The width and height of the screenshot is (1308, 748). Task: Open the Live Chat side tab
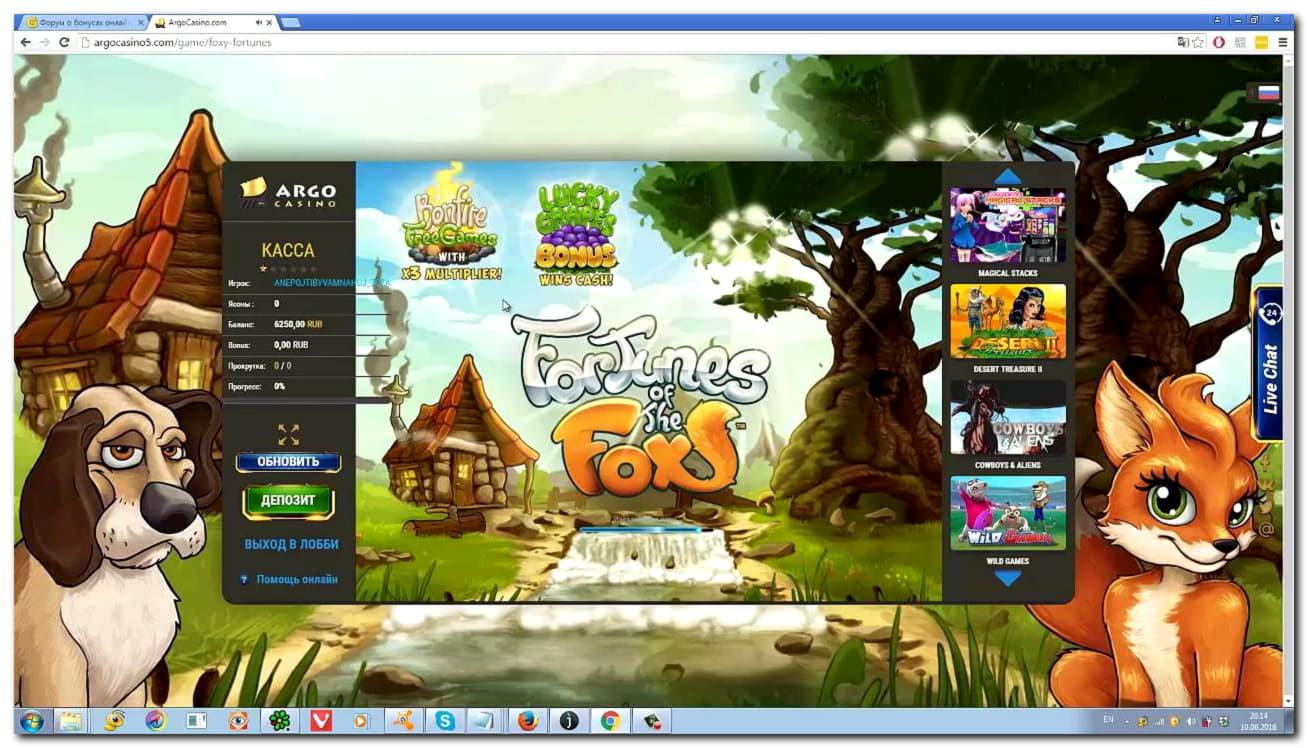click(x=1268, y=364)
